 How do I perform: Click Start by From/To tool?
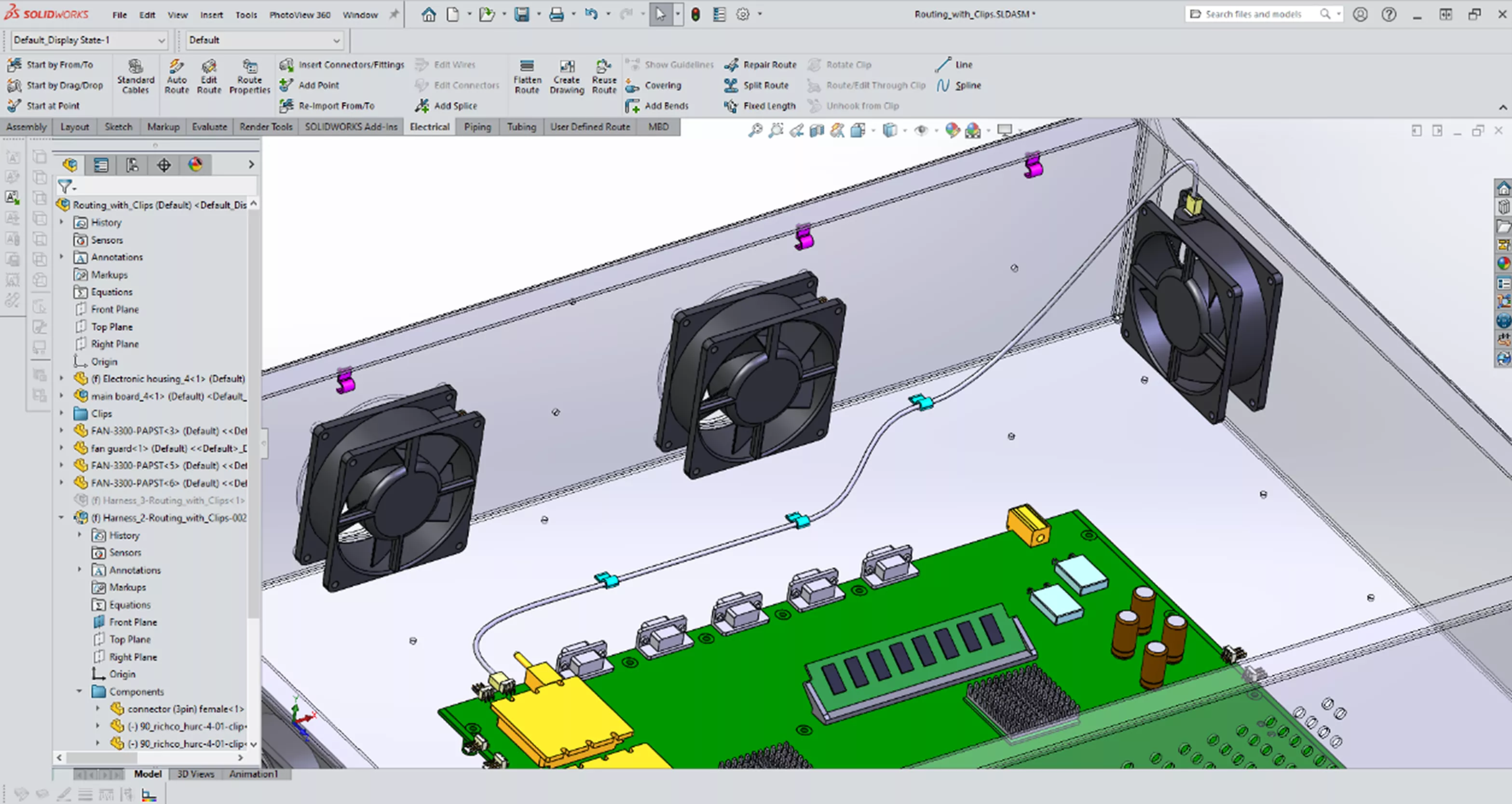51,65
